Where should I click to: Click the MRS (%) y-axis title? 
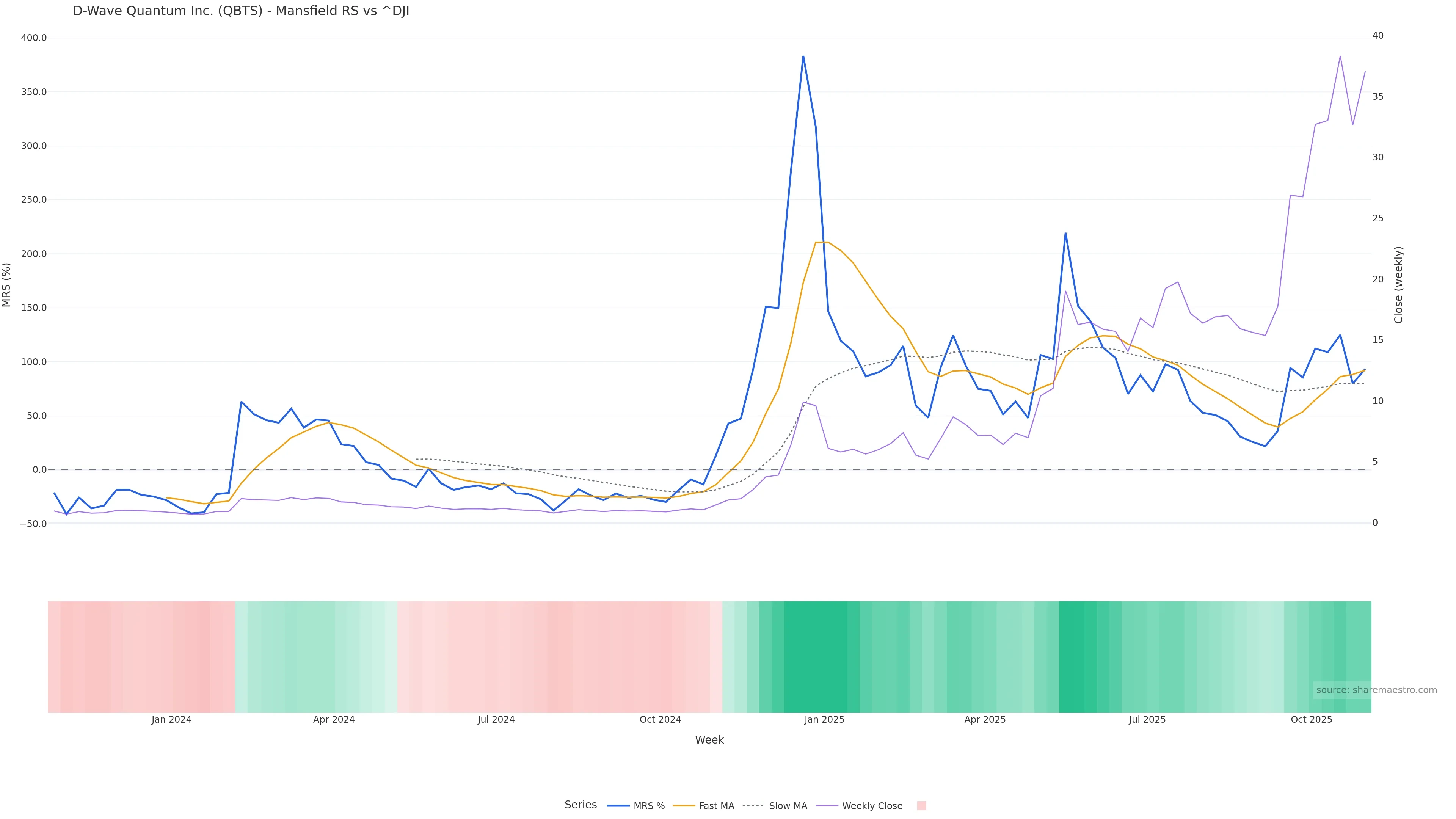click(x=7, y=285)
